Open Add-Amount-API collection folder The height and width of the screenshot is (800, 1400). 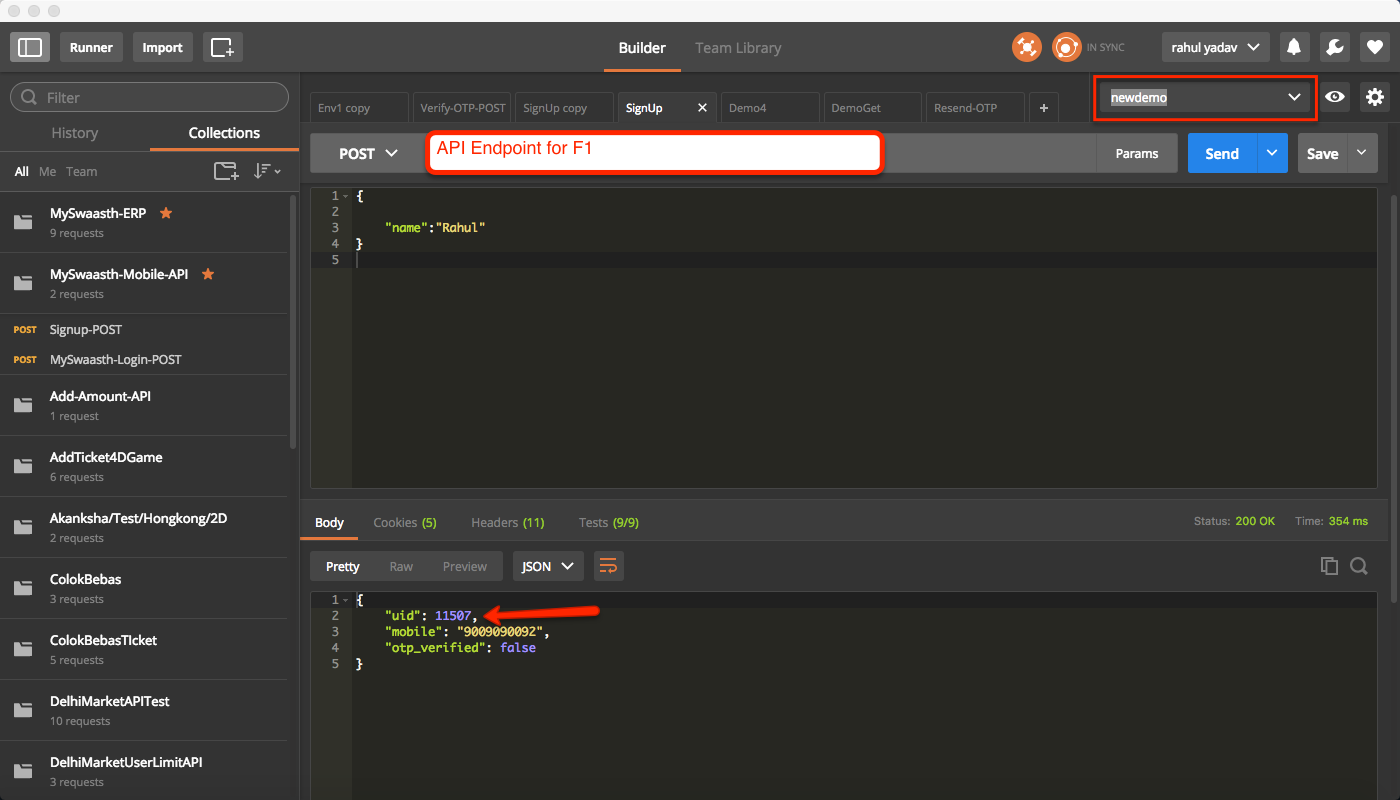143,405
